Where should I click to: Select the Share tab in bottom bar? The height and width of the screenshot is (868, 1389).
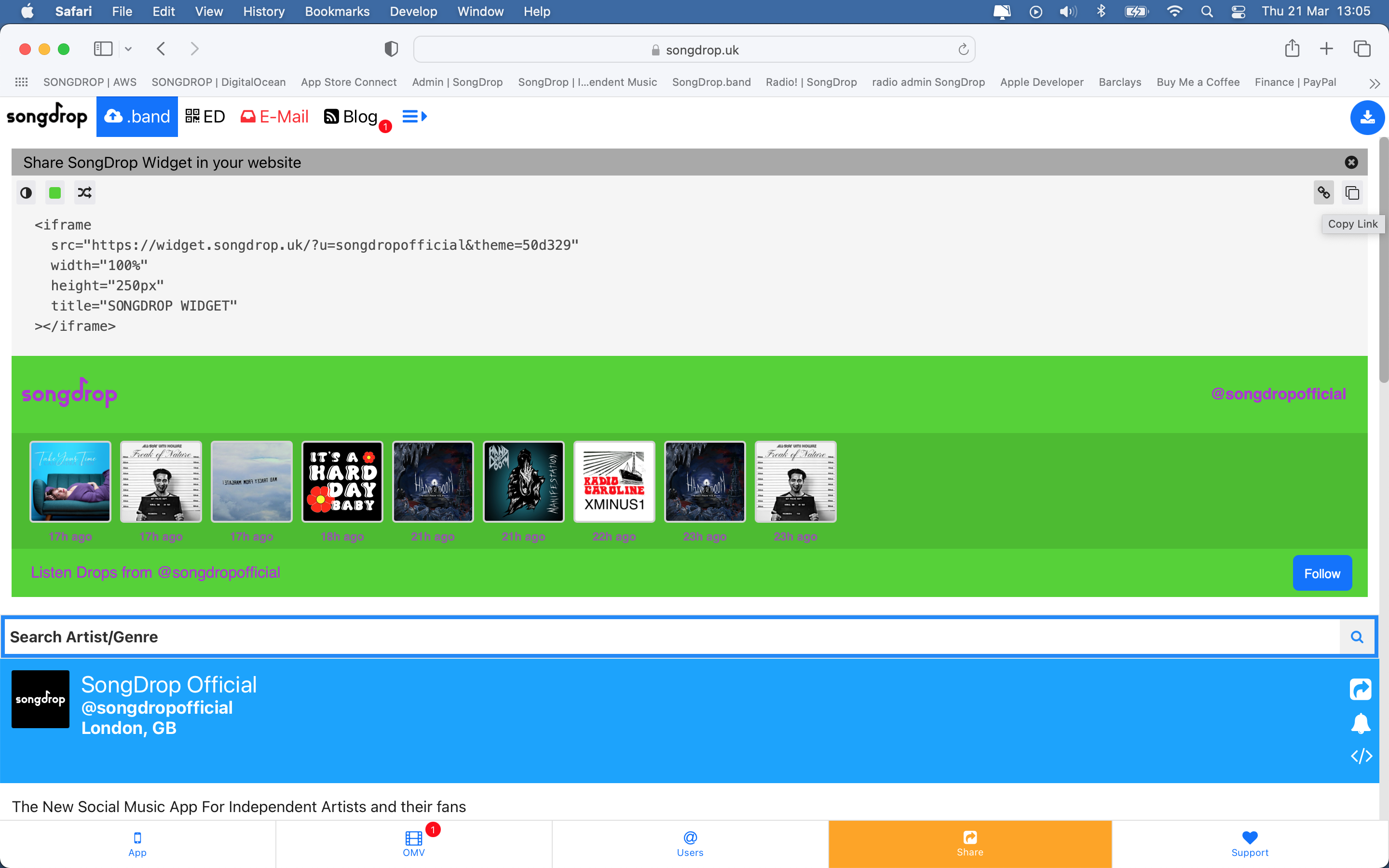coord(970,844)
